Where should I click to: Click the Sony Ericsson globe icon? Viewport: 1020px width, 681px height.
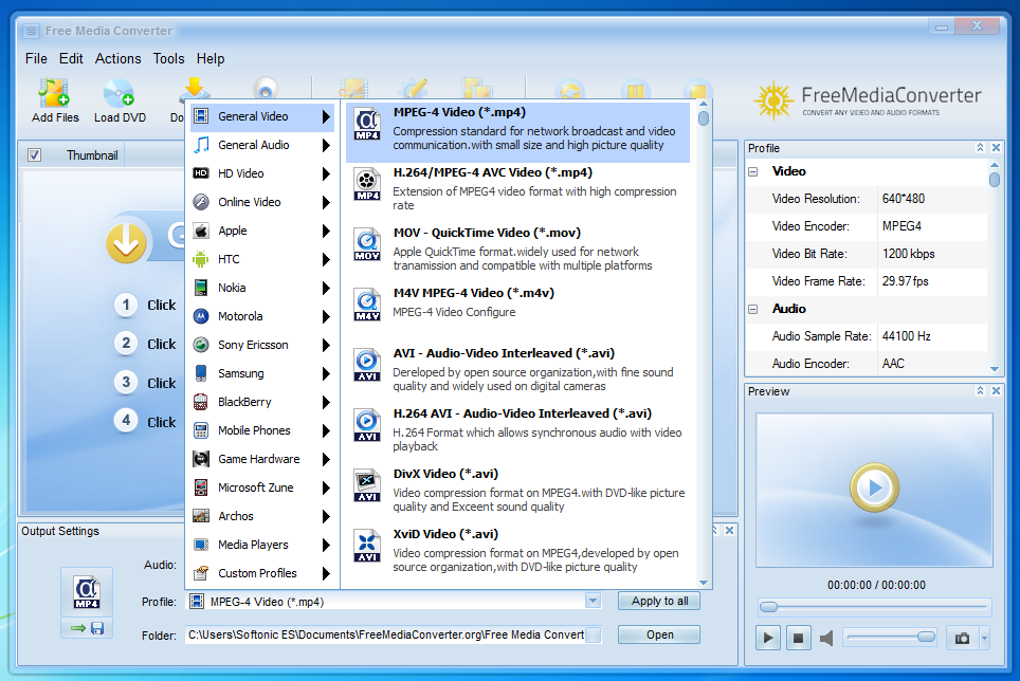(201, 345)
